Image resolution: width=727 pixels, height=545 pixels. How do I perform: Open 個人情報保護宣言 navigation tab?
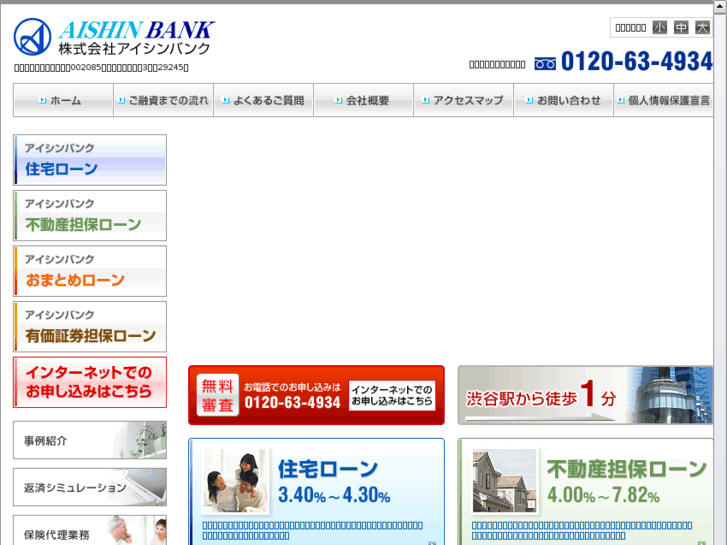[x=663, y=100]
